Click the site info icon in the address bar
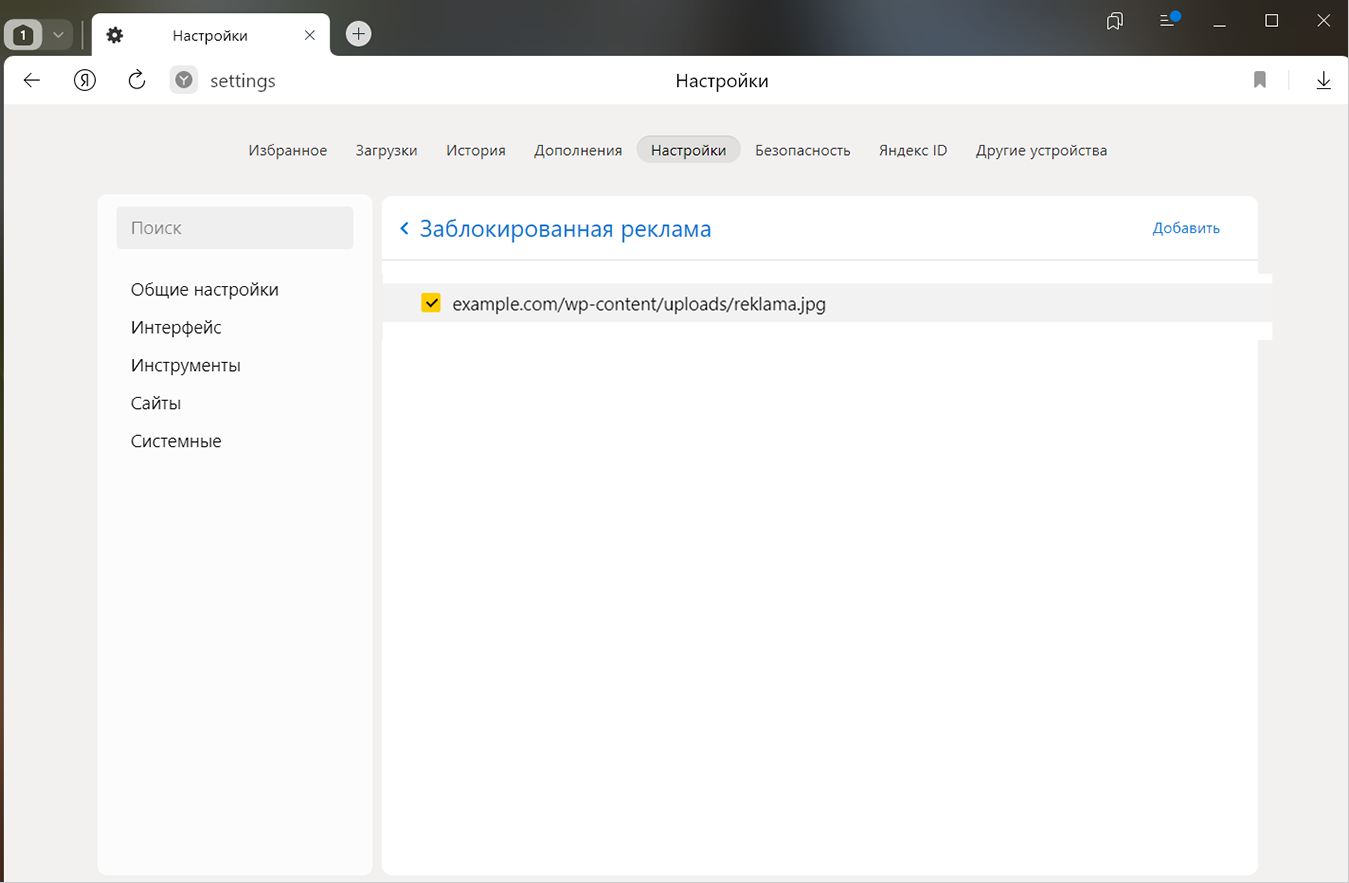The image size is (1349, 883). point(183,81)
